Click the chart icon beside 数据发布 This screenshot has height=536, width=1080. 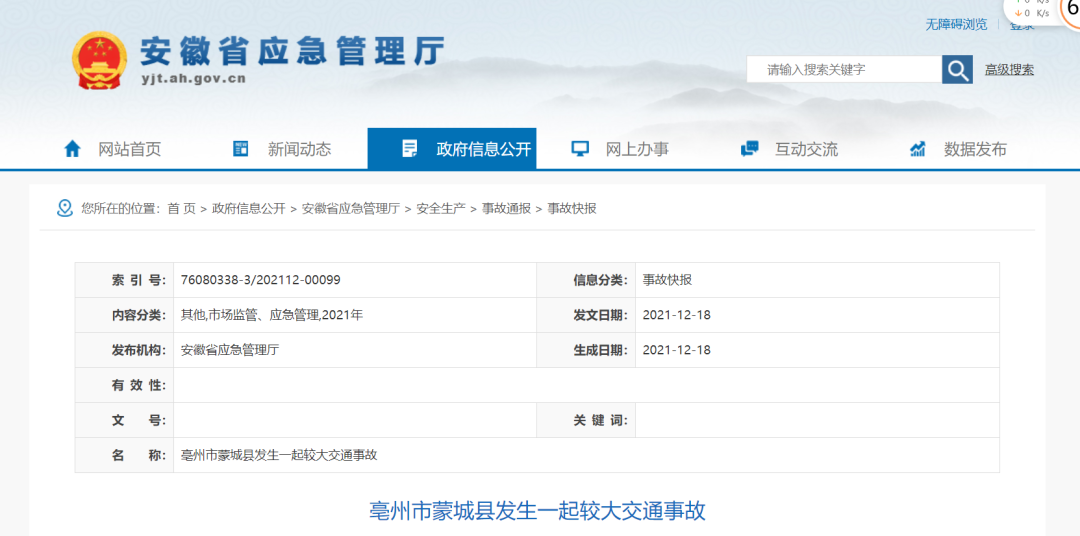(917, 149)
